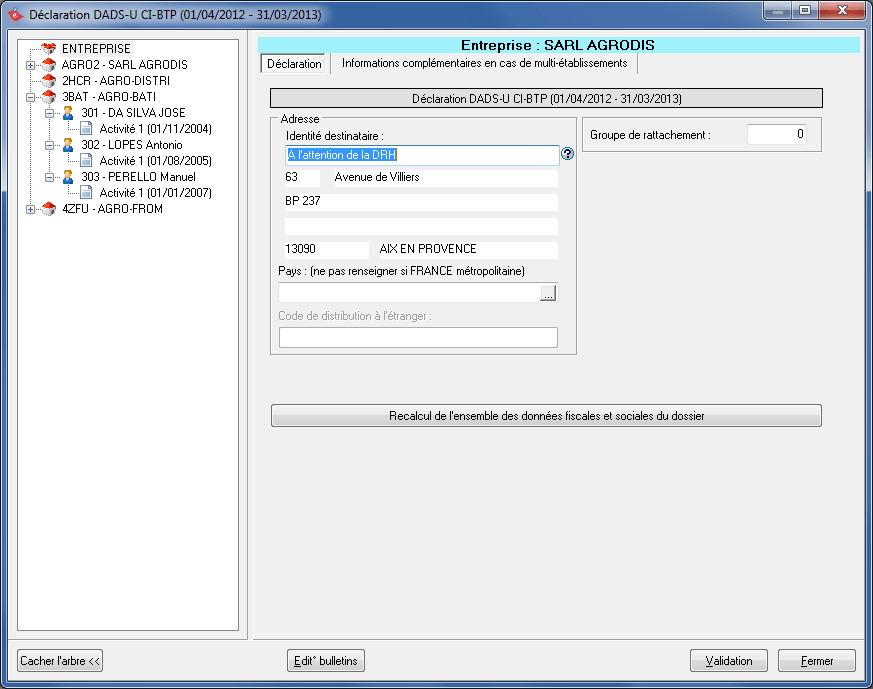The width and height of the screenshot is (873, 689).
Task: Click the person icon for 301 - DA SILVA JOSE
Action: pos(68,113)
